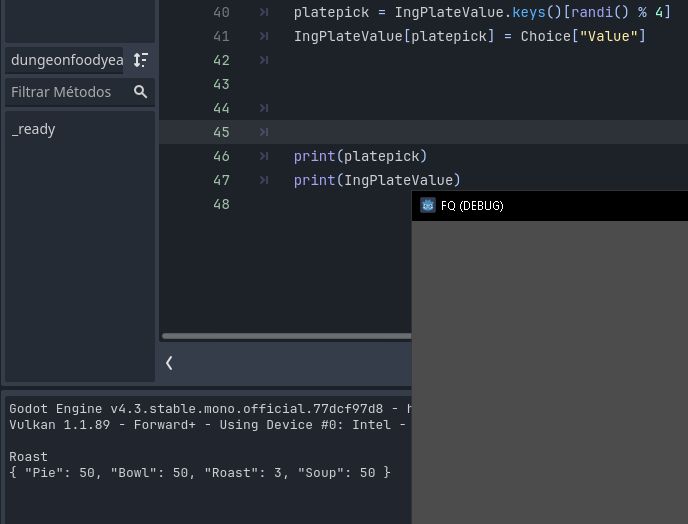Screen dimensions: 688x524
Task: Click the FQ (DEBUG) window title bar
Action: (x=549, y=206)
